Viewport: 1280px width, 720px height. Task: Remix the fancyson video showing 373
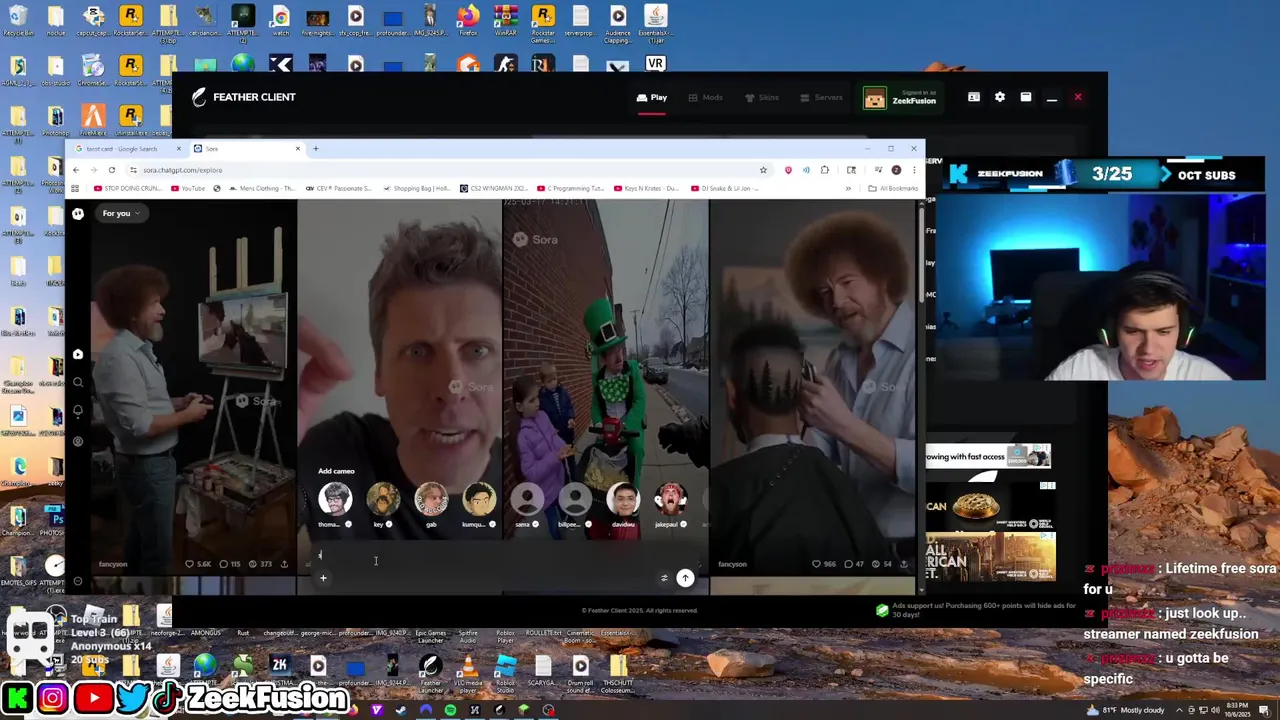(261, 564)
